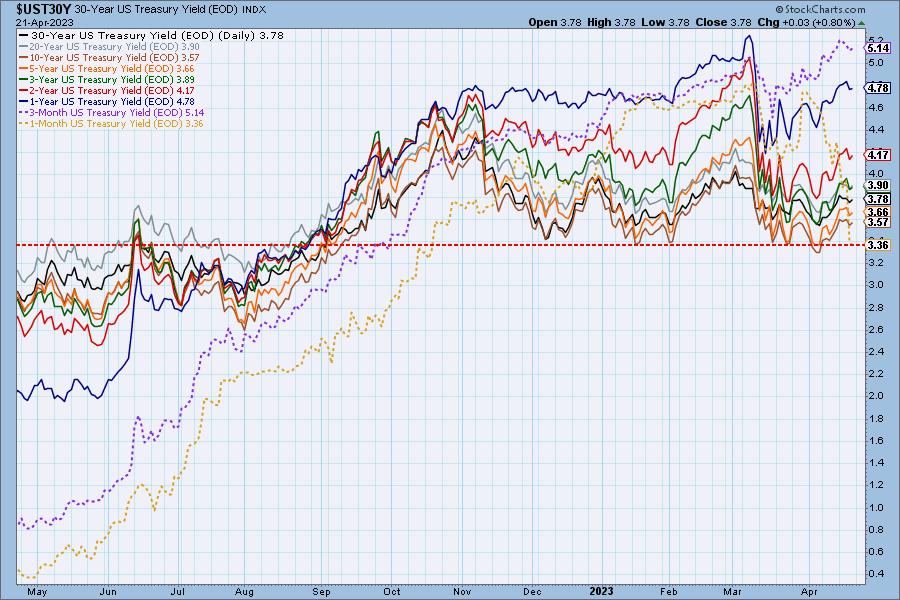Select the 5-Year US Treasury Yield legend entry
Screen dimensions: 900x600
pos(107,68)
